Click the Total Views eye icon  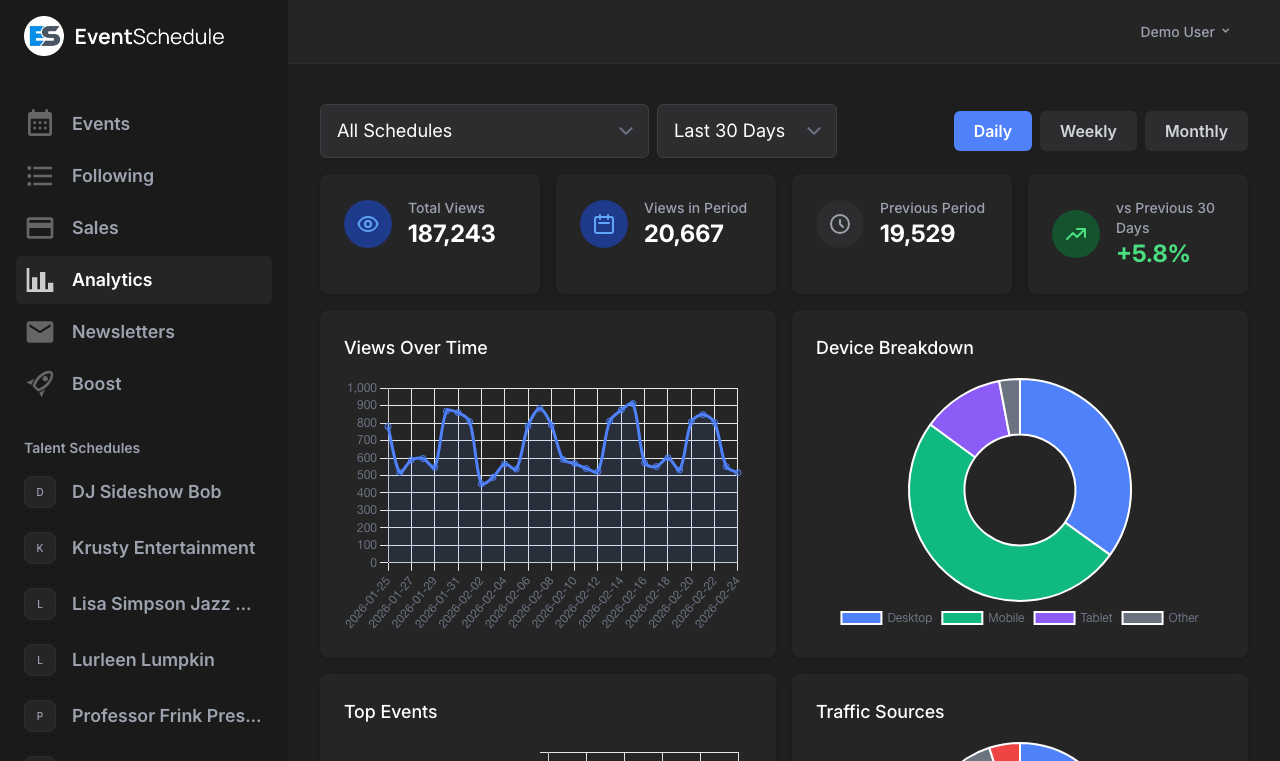click(x=368, y=224)
